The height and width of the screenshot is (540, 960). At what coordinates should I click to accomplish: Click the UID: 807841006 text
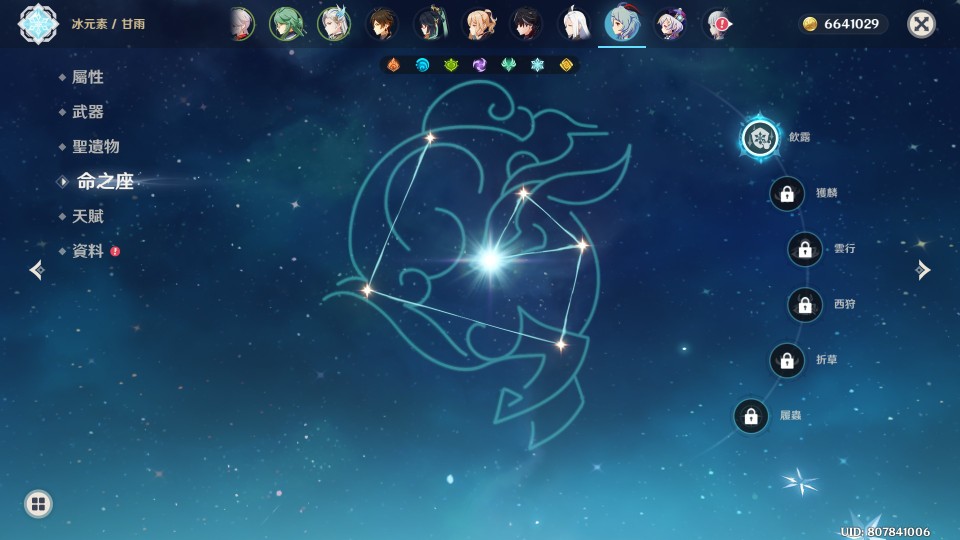[x=885, y=532]
